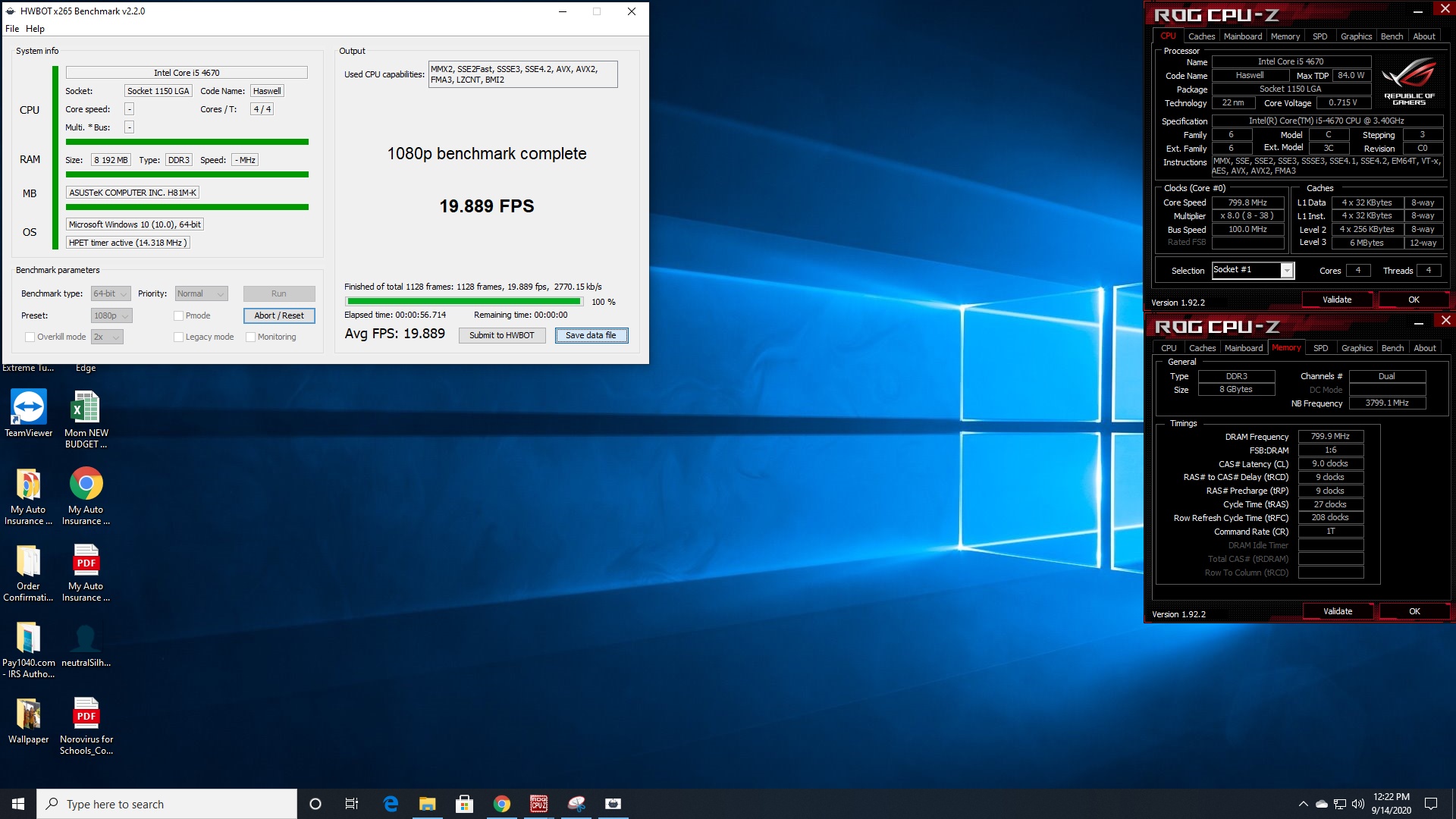
Task: Enable the Monitoring checkbox
Action: pyautogui.click(x=251, y=337)
